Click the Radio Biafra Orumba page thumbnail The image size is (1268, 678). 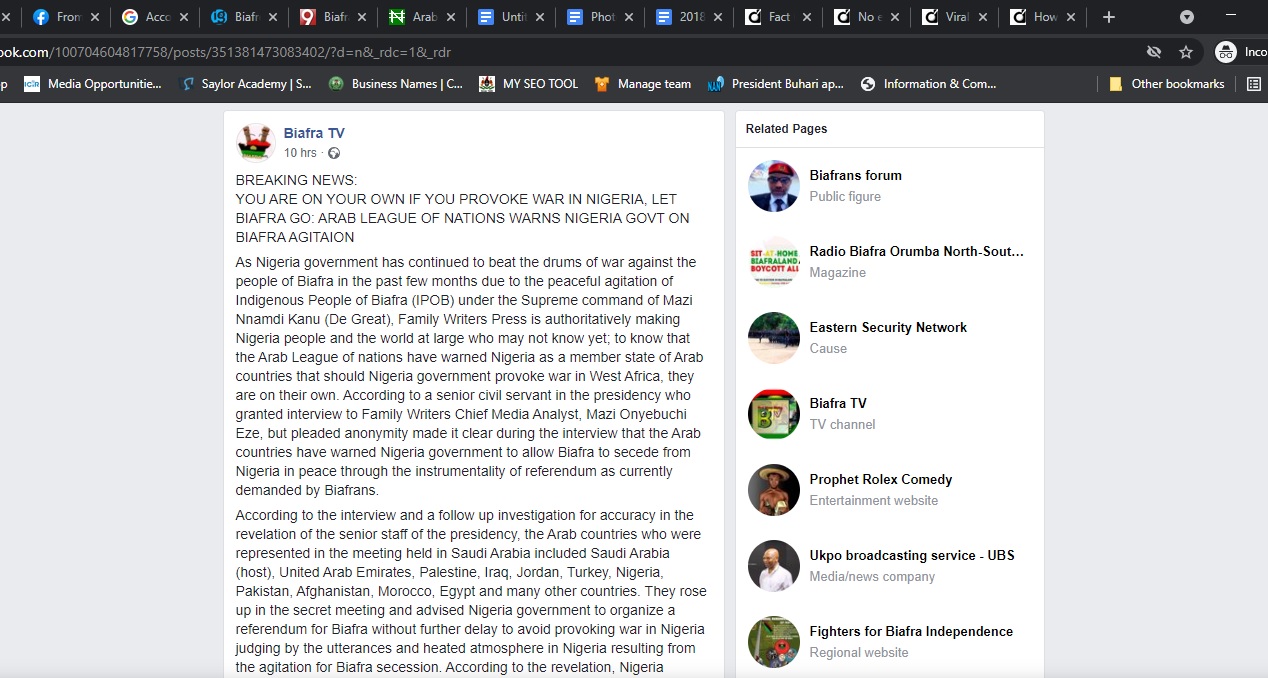click(x=774, y=262)
